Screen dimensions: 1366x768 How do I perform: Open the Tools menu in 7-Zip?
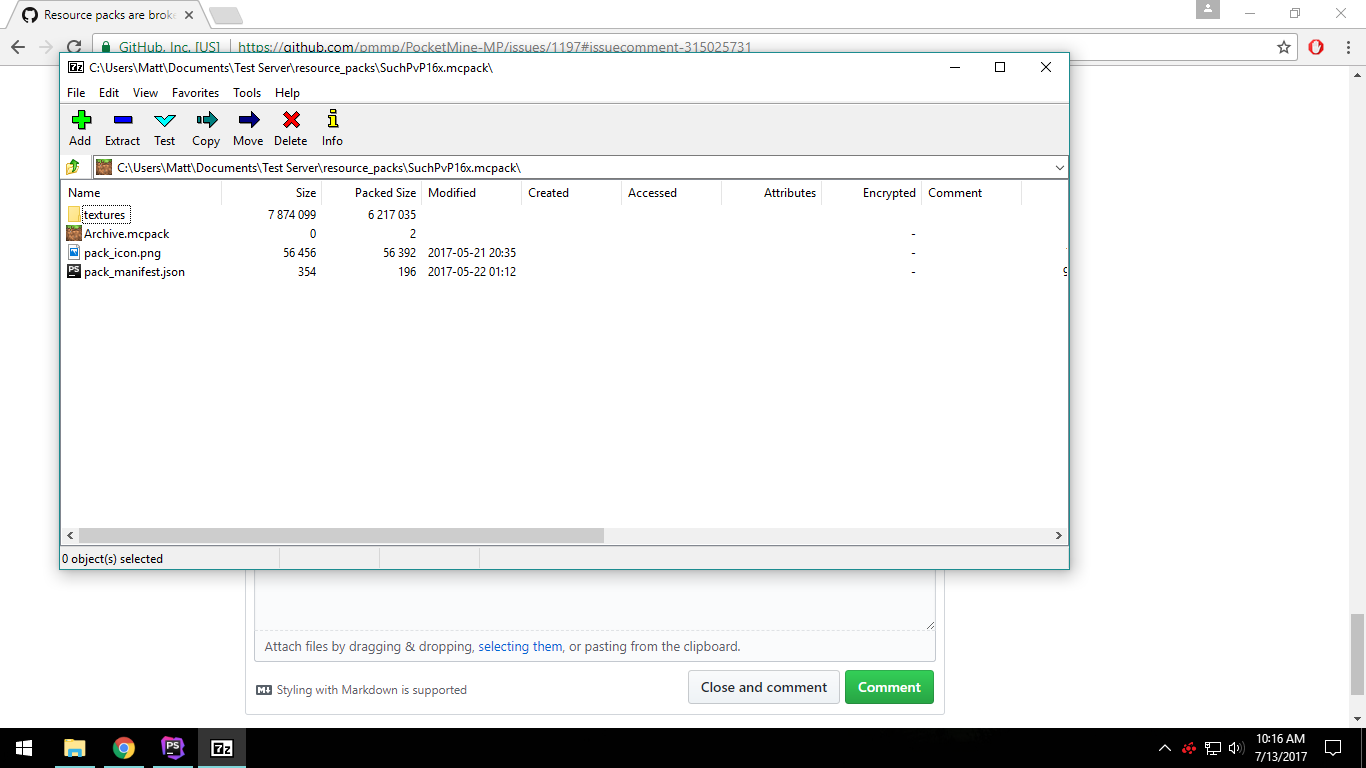246,92
